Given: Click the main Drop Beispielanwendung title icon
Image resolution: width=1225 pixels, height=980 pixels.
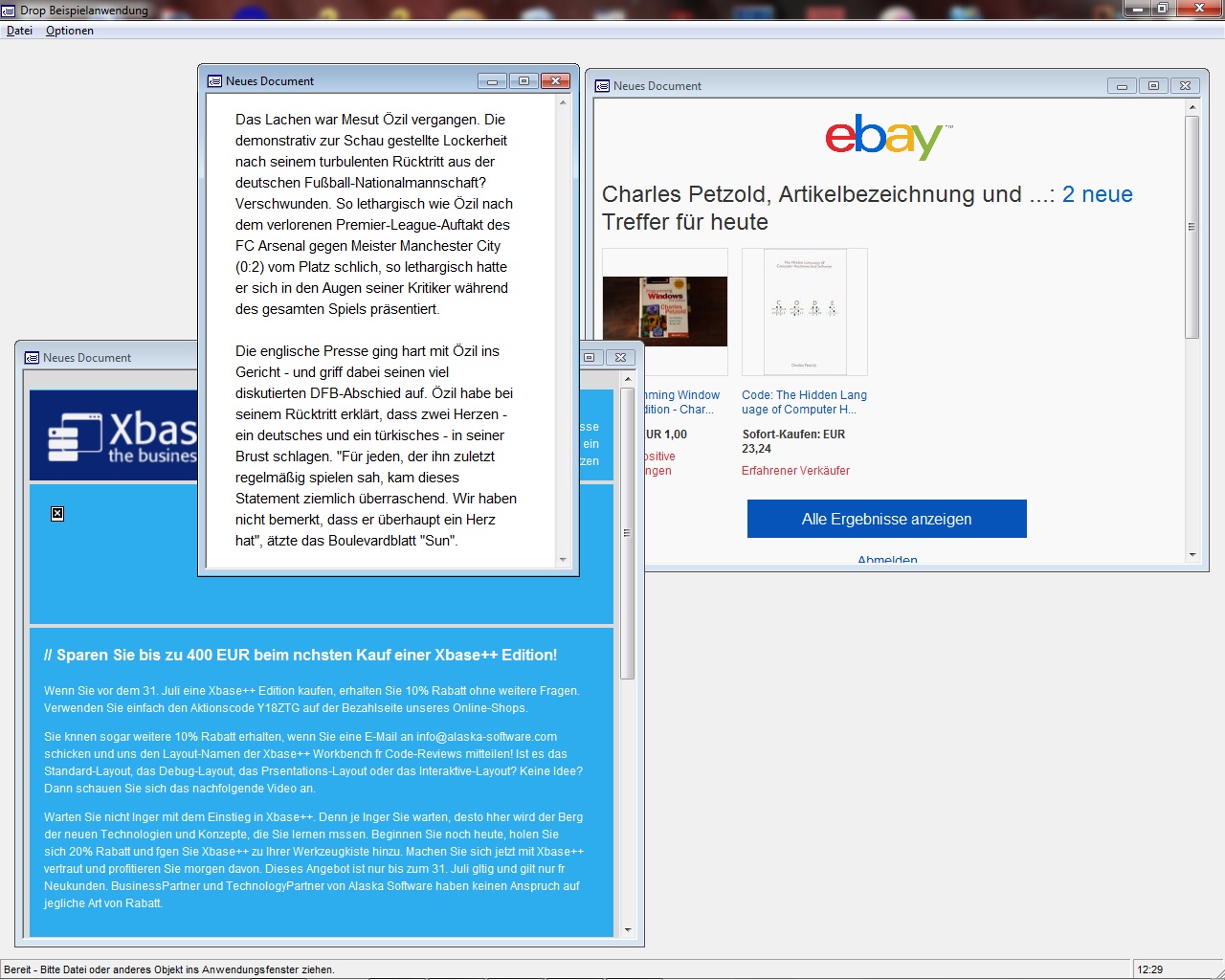Looking at the screenshot, I should pyautogui.click(x=9, y=11).
